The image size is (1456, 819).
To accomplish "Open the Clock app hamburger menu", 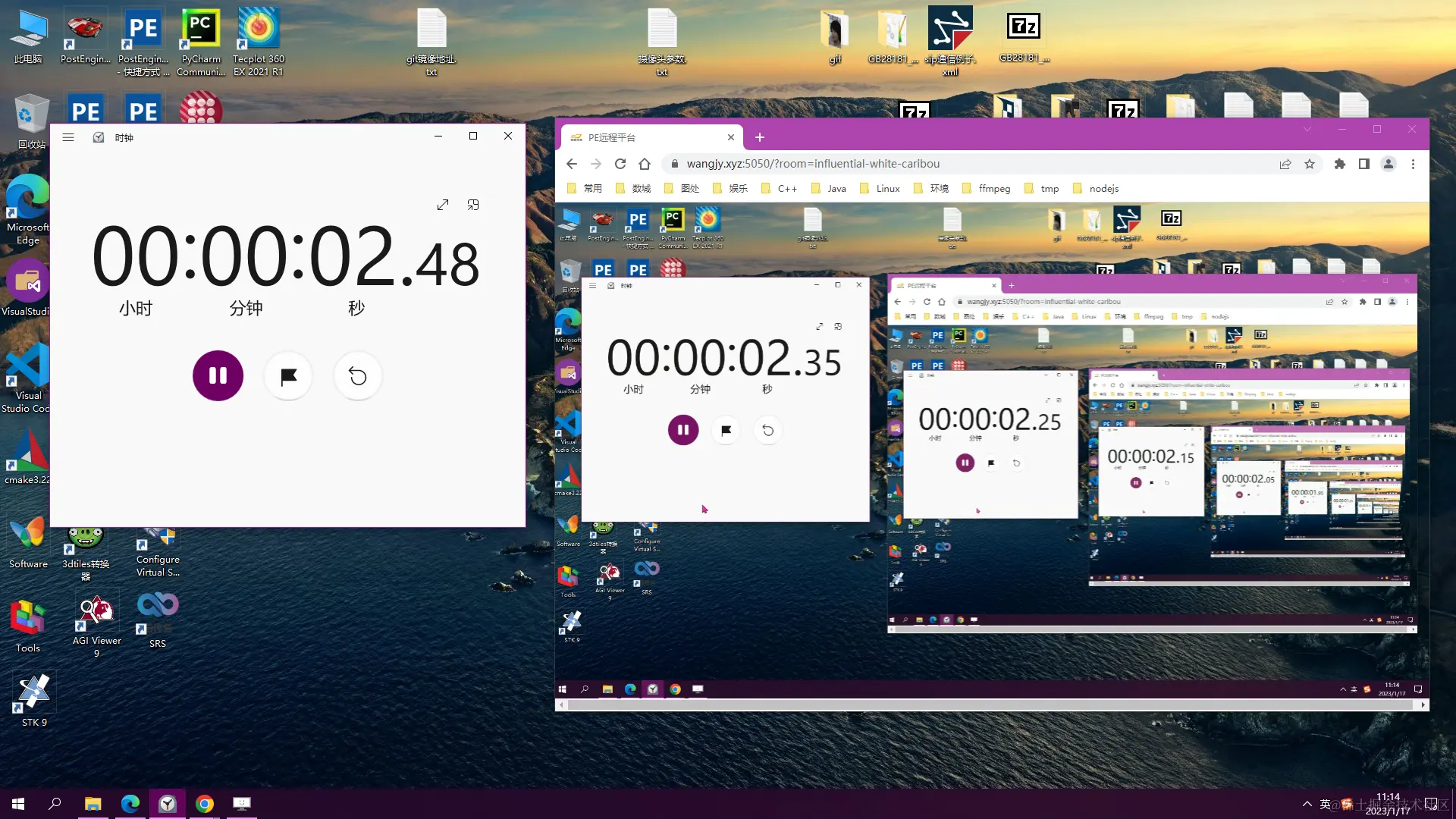I will [68, 137].
